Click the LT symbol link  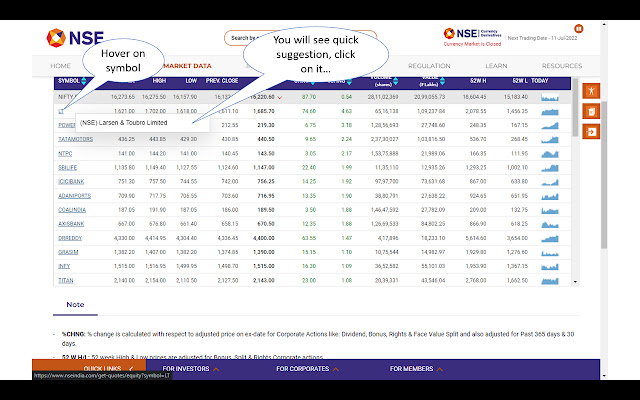tap(61, 111)
